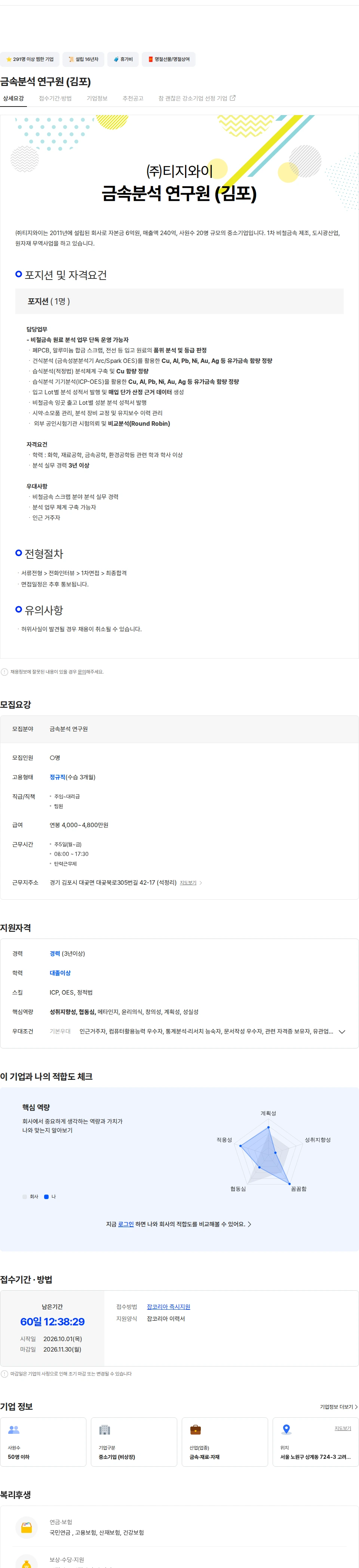The height and width of the screenshot is (1568, 359).
Task: Click the briefcase icon on 산업(업종) card
Action: (x=195, y=1430)
